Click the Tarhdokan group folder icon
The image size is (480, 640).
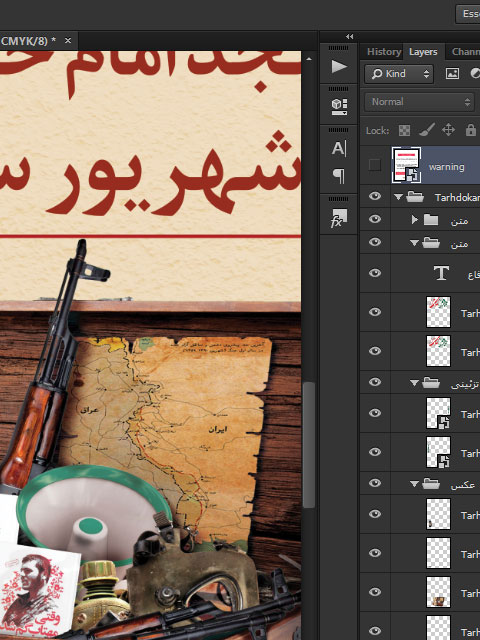click(x=415, y=197)
